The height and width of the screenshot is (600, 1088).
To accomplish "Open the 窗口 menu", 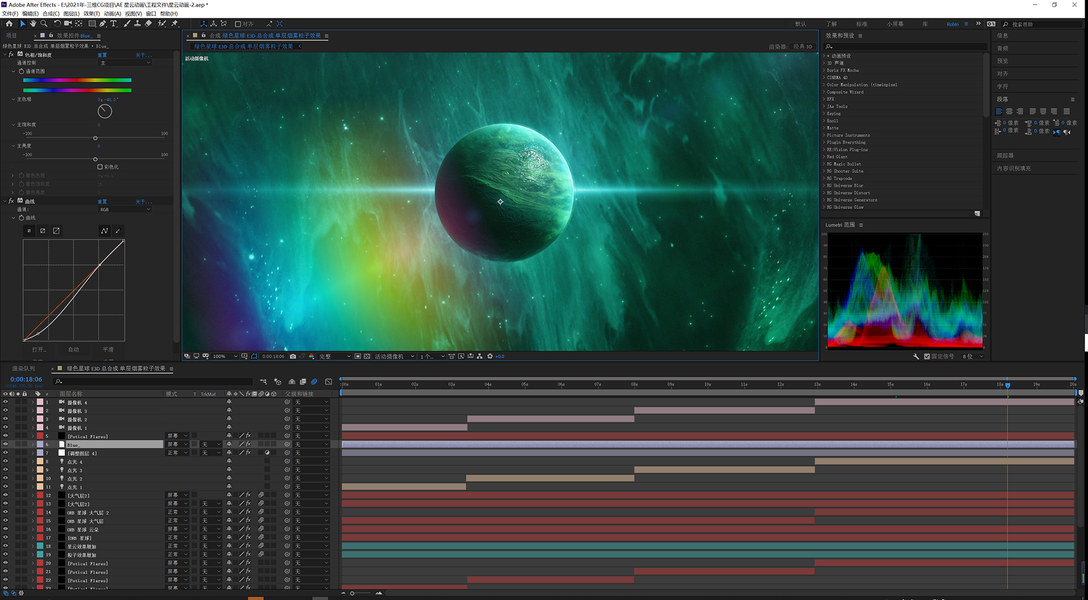I will coord(151,13).
